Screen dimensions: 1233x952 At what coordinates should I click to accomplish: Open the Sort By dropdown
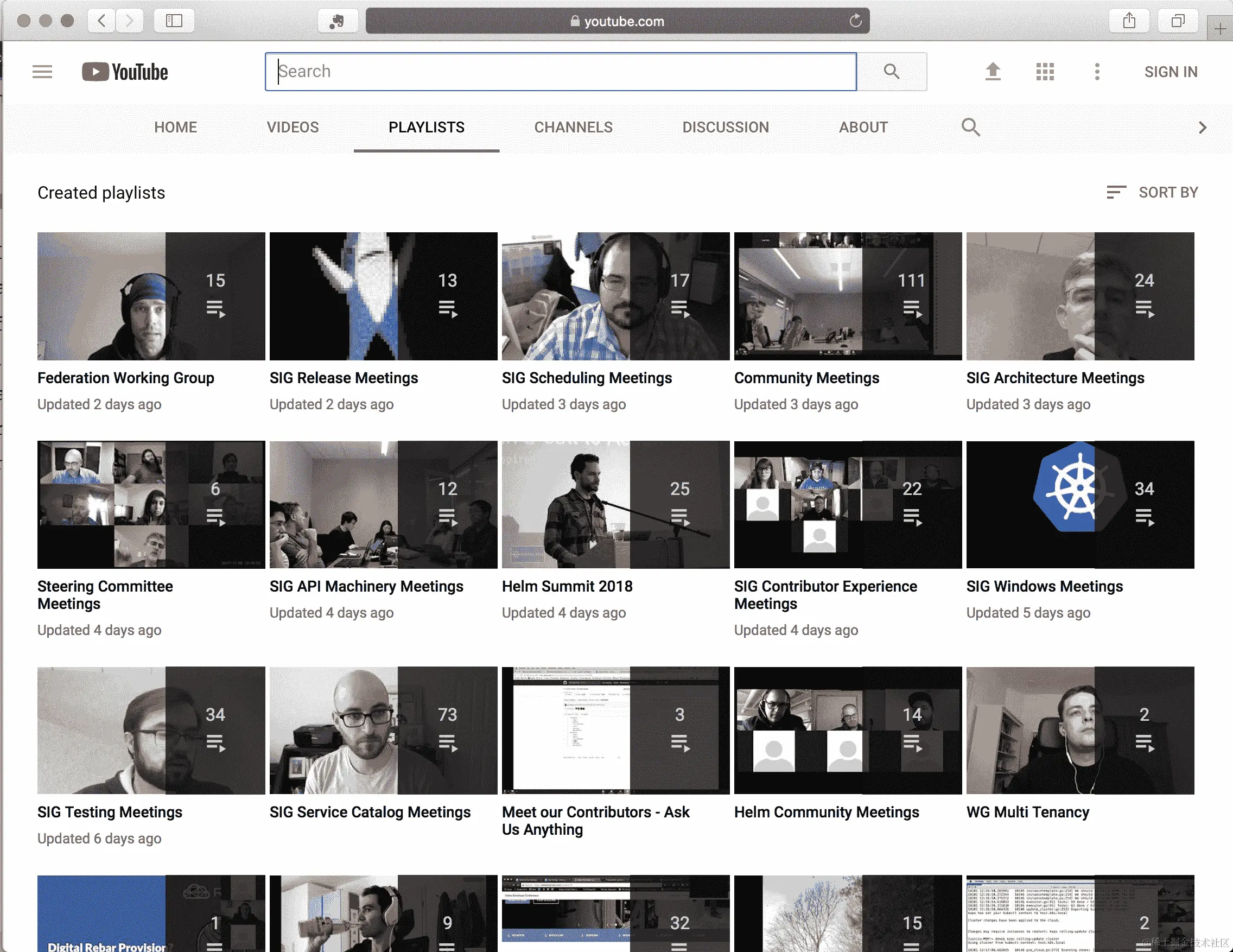tap(1152, 193)
